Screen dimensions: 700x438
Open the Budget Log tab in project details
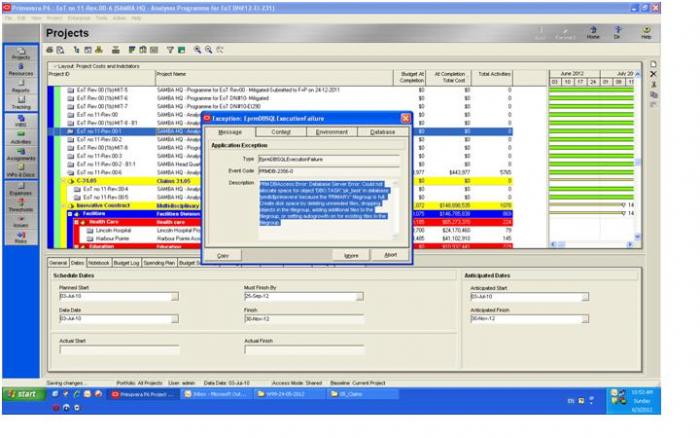coord(126,263)
